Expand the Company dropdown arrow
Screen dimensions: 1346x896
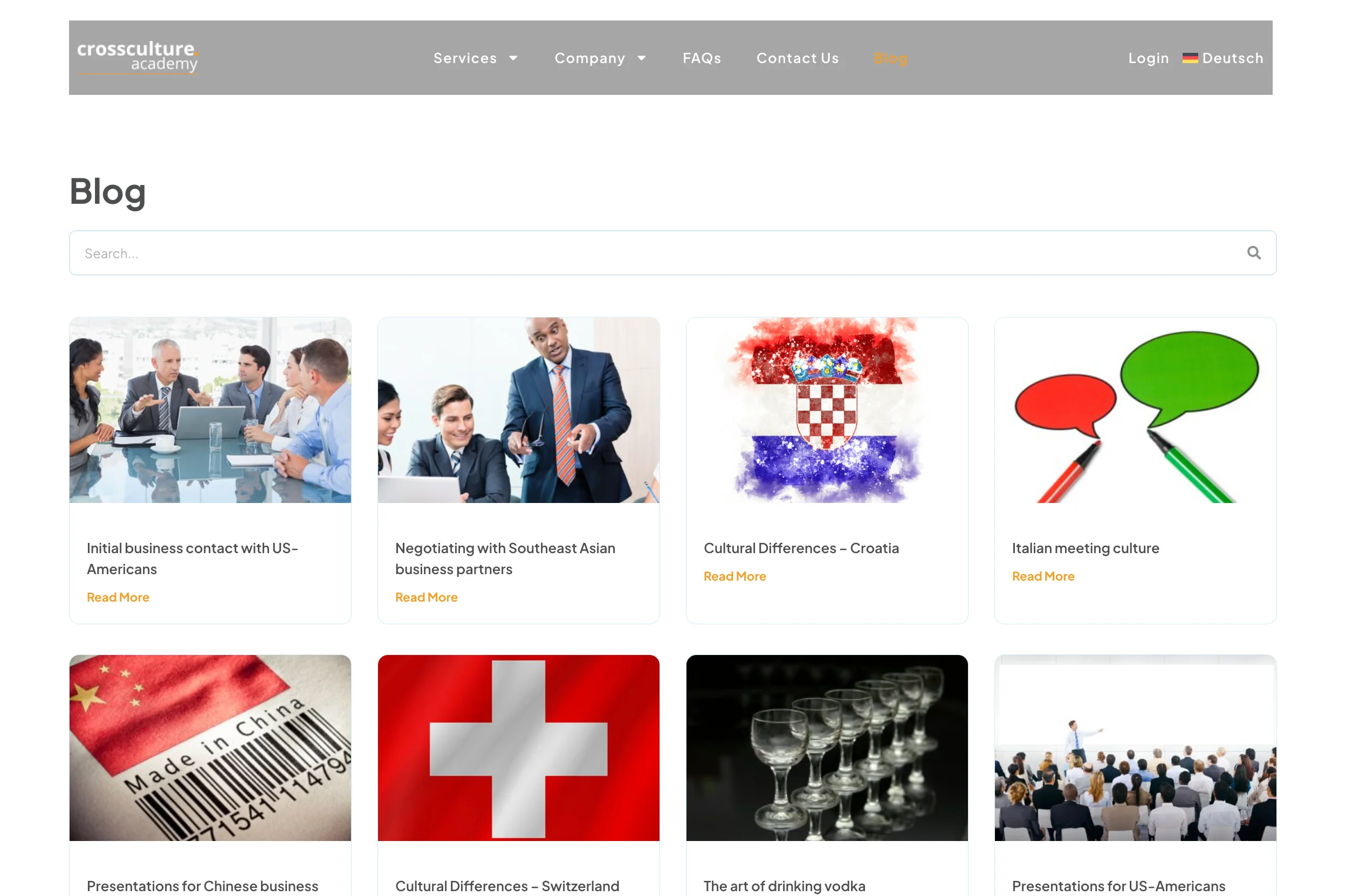641,58
